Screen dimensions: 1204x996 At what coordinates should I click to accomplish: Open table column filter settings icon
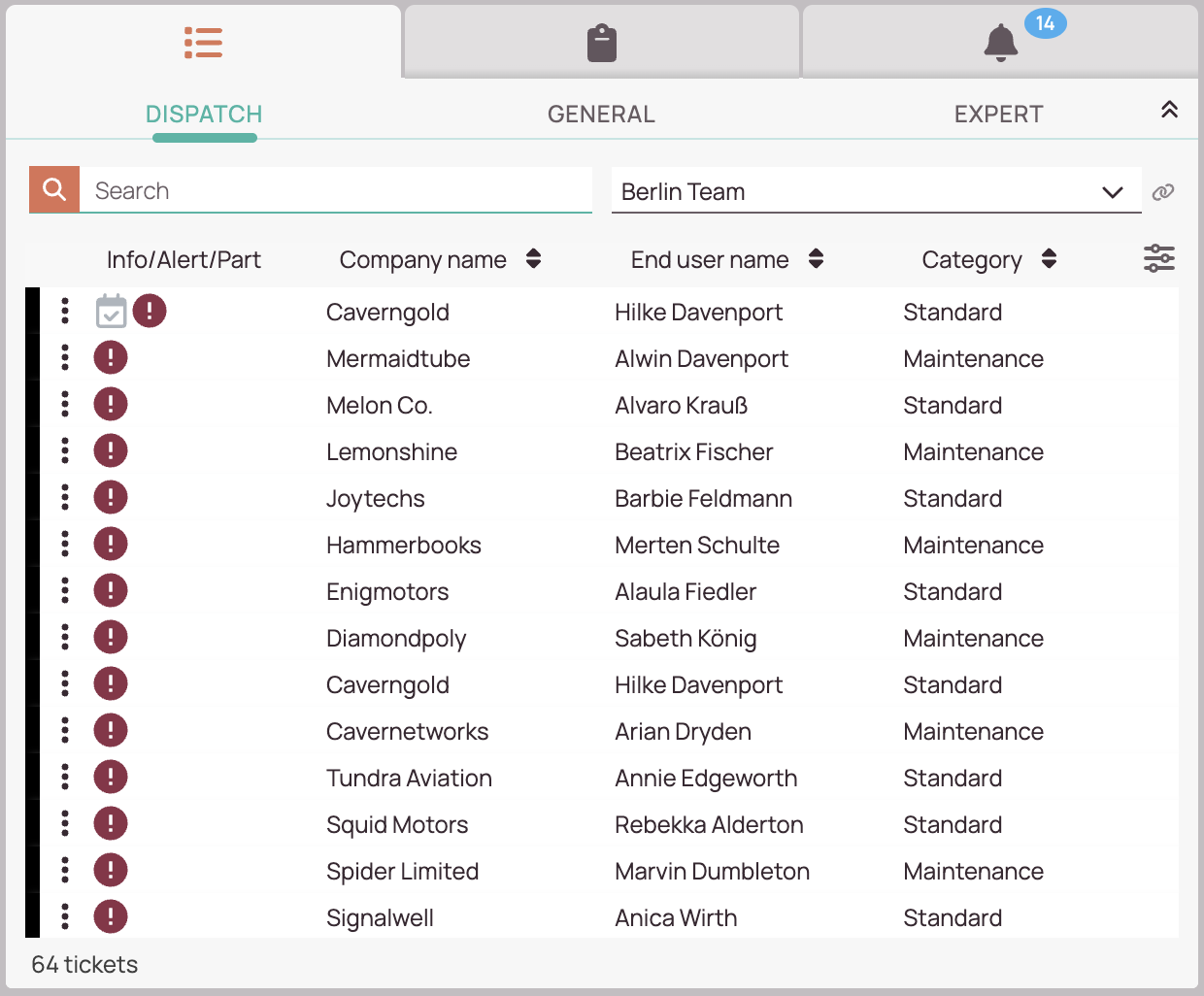point(1158,258)
